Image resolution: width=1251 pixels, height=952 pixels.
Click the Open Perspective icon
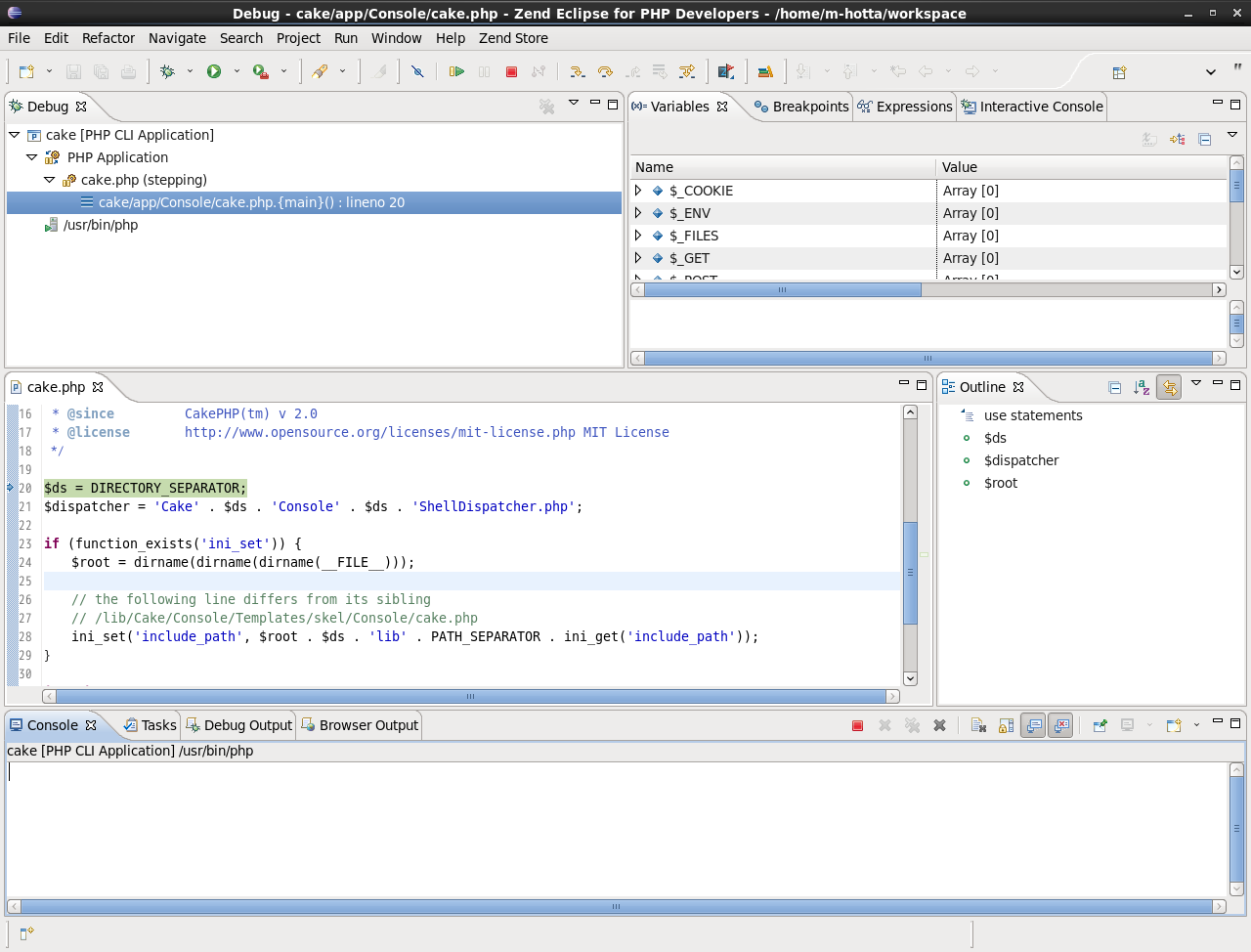(1119, 71)
